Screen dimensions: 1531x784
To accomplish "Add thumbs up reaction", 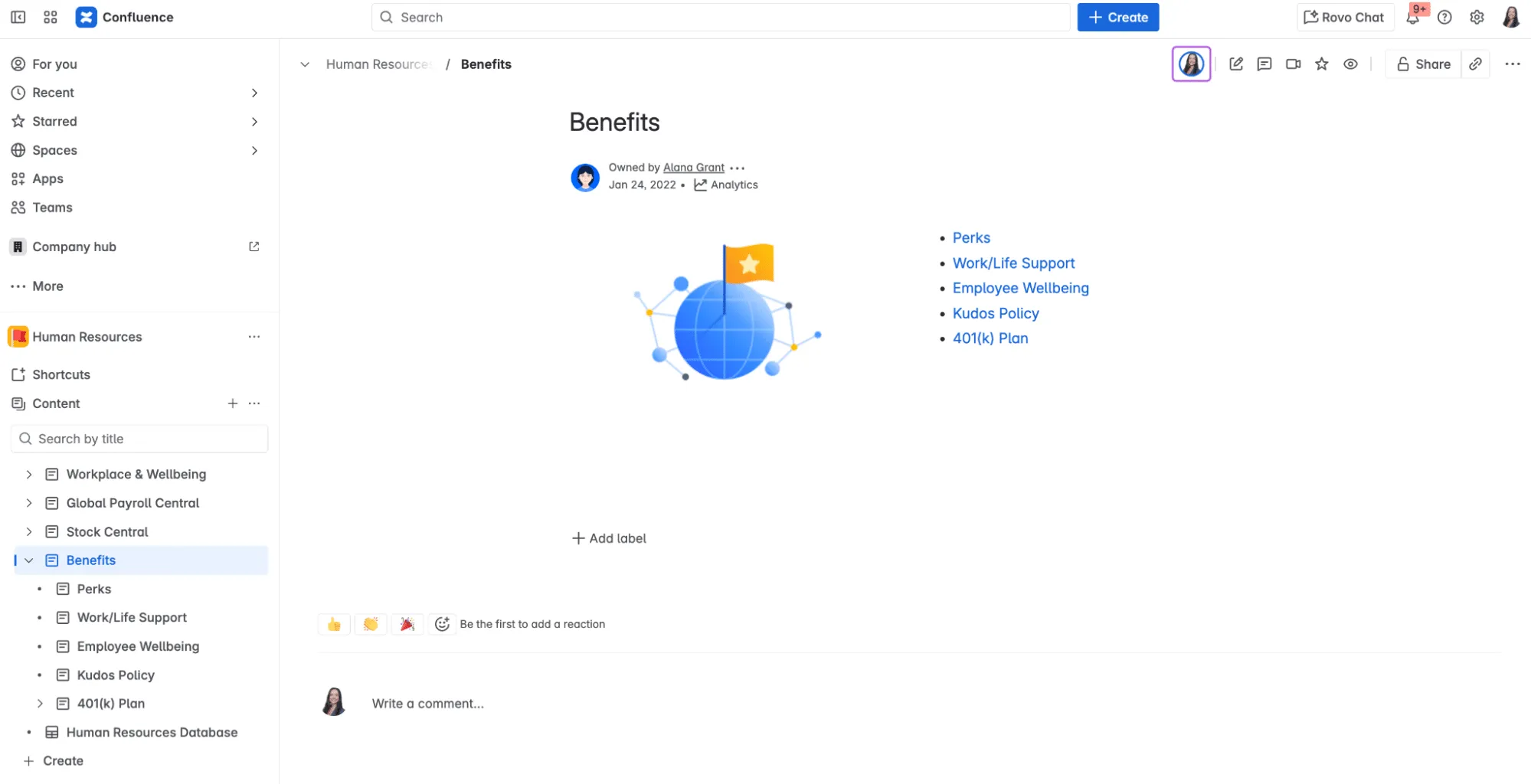I will [334, 624].
